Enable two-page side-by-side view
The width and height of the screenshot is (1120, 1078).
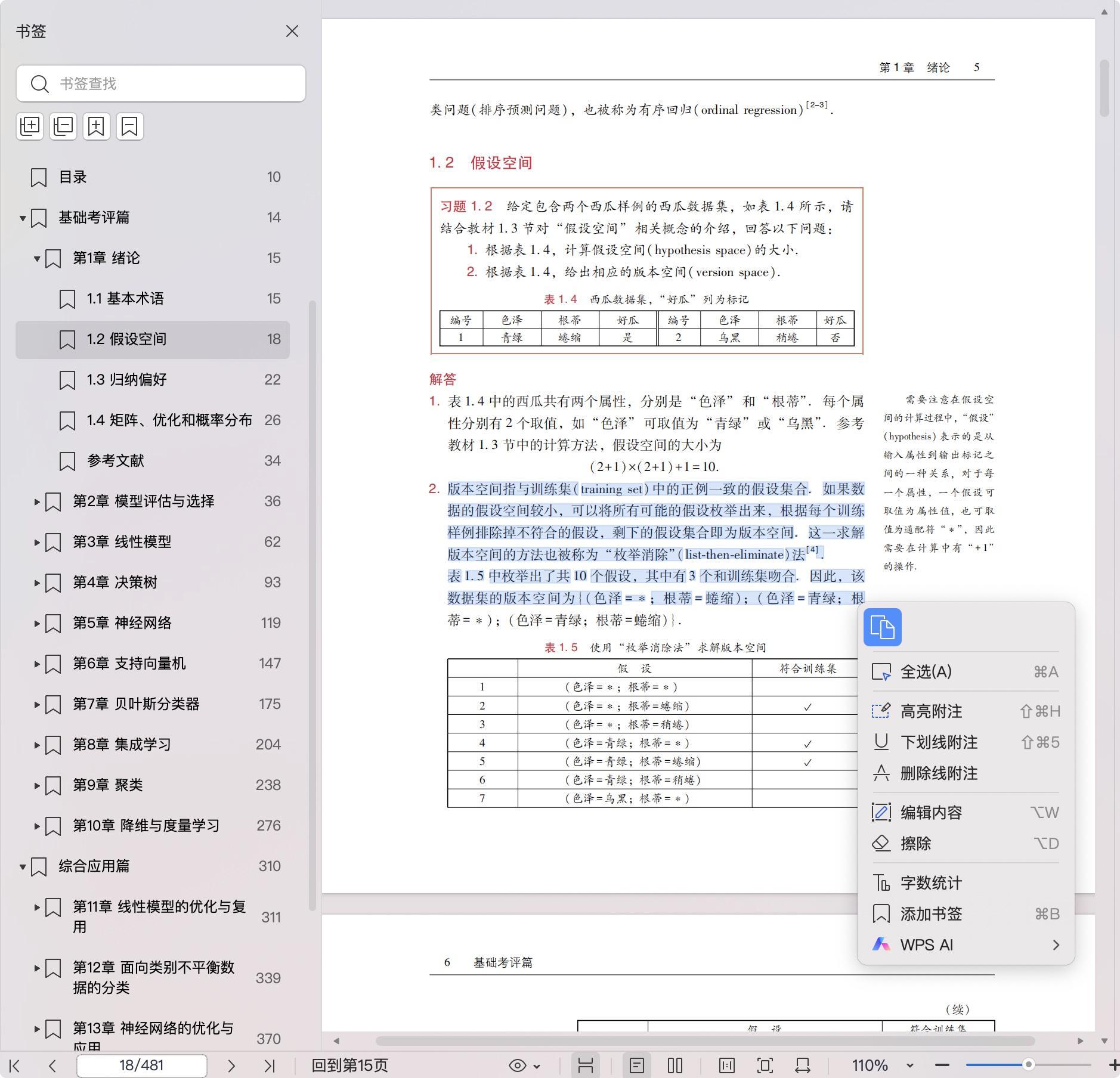(675, 1065)
